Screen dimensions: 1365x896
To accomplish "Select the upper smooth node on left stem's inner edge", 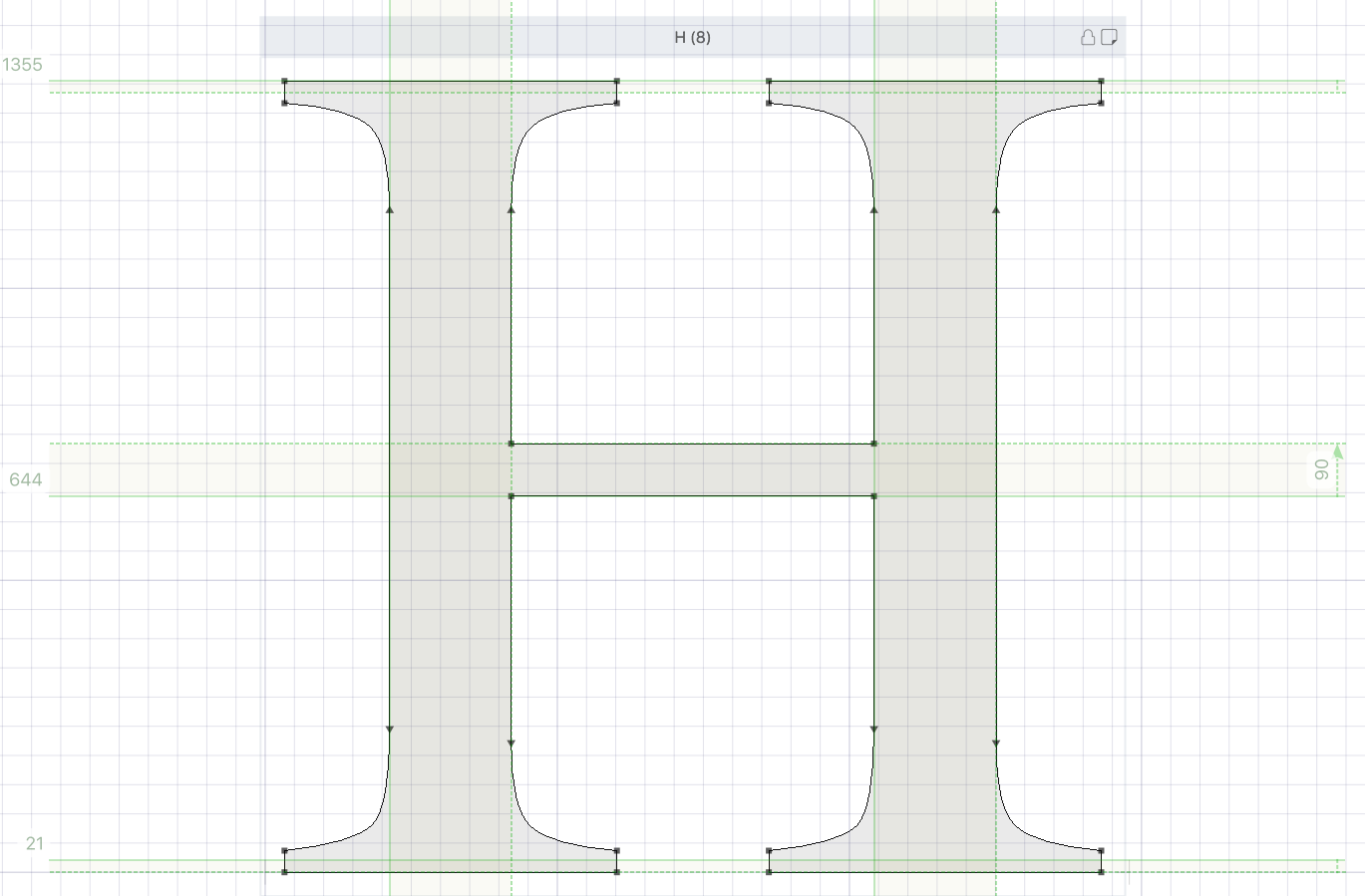I will [512, 209].
